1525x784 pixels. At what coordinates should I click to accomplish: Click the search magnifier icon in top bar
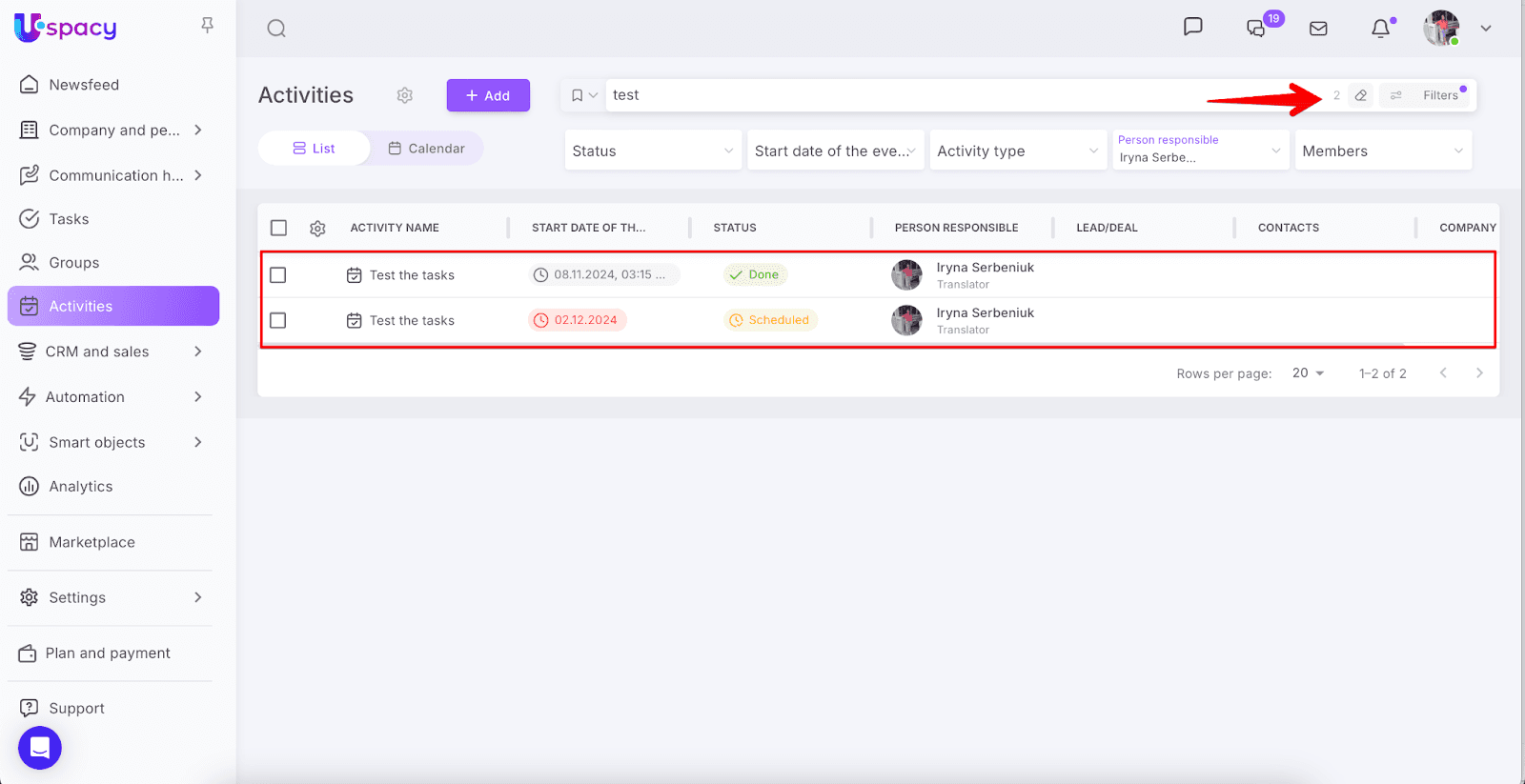[x=276, y=29]
